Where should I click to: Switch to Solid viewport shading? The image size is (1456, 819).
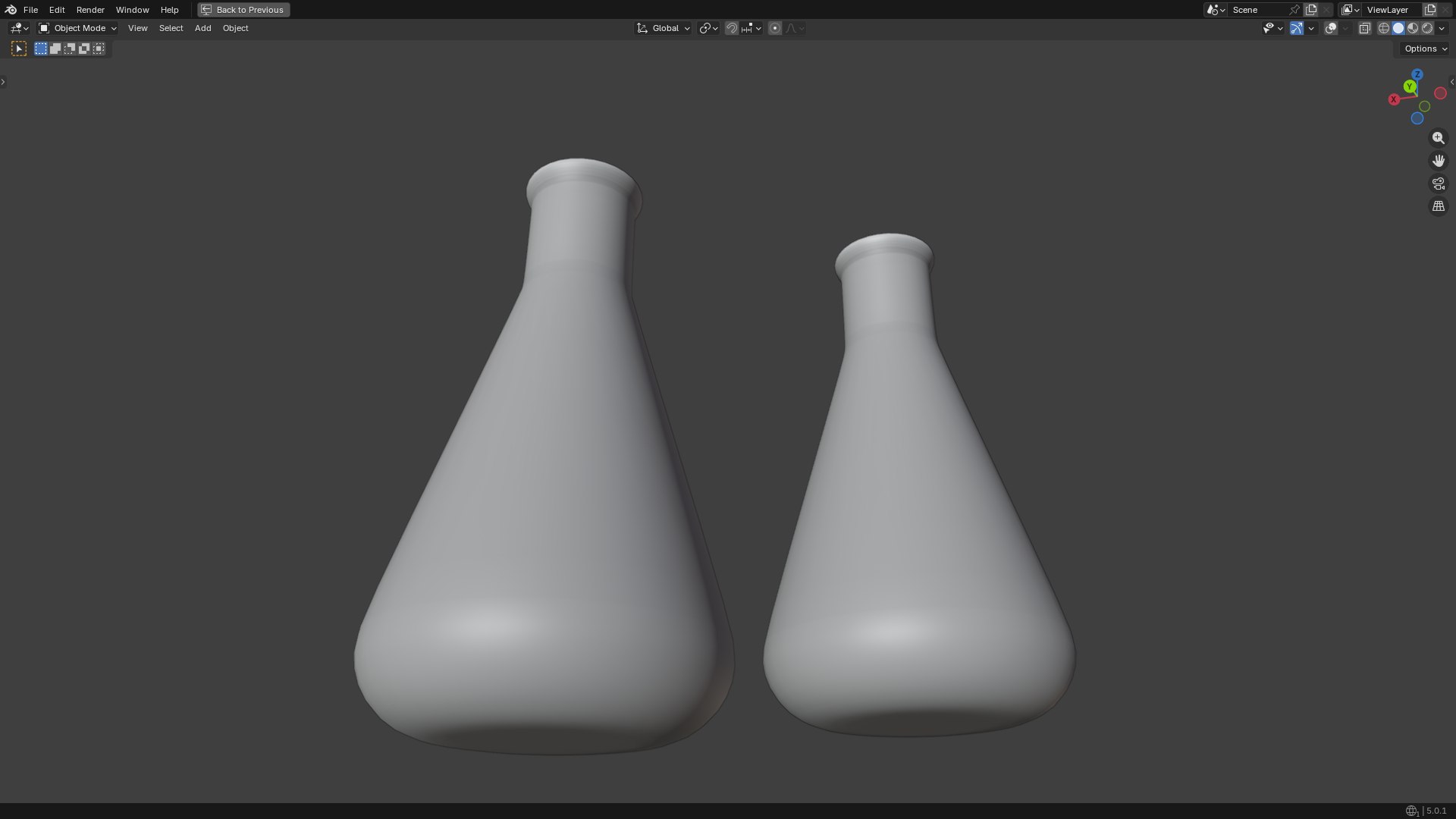tap(1398, 28)
